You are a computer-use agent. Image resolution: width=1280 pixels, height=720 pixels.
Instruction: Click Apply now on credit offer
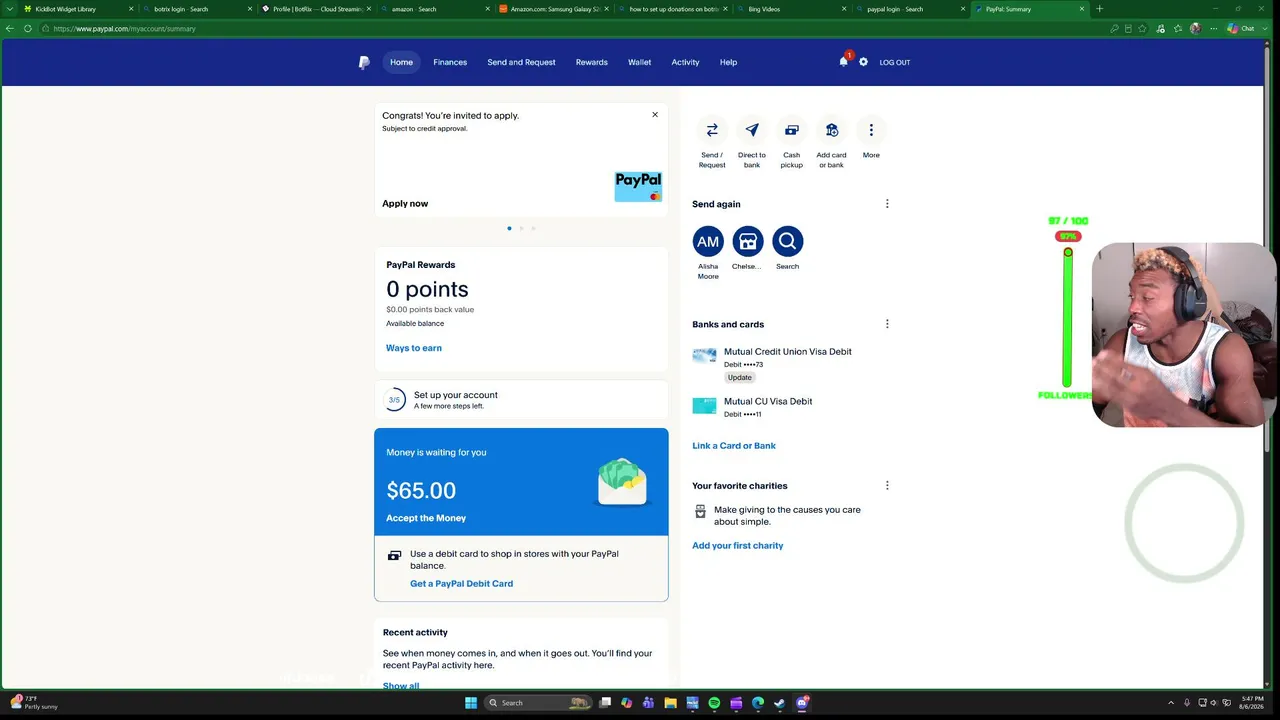[405, 204]
